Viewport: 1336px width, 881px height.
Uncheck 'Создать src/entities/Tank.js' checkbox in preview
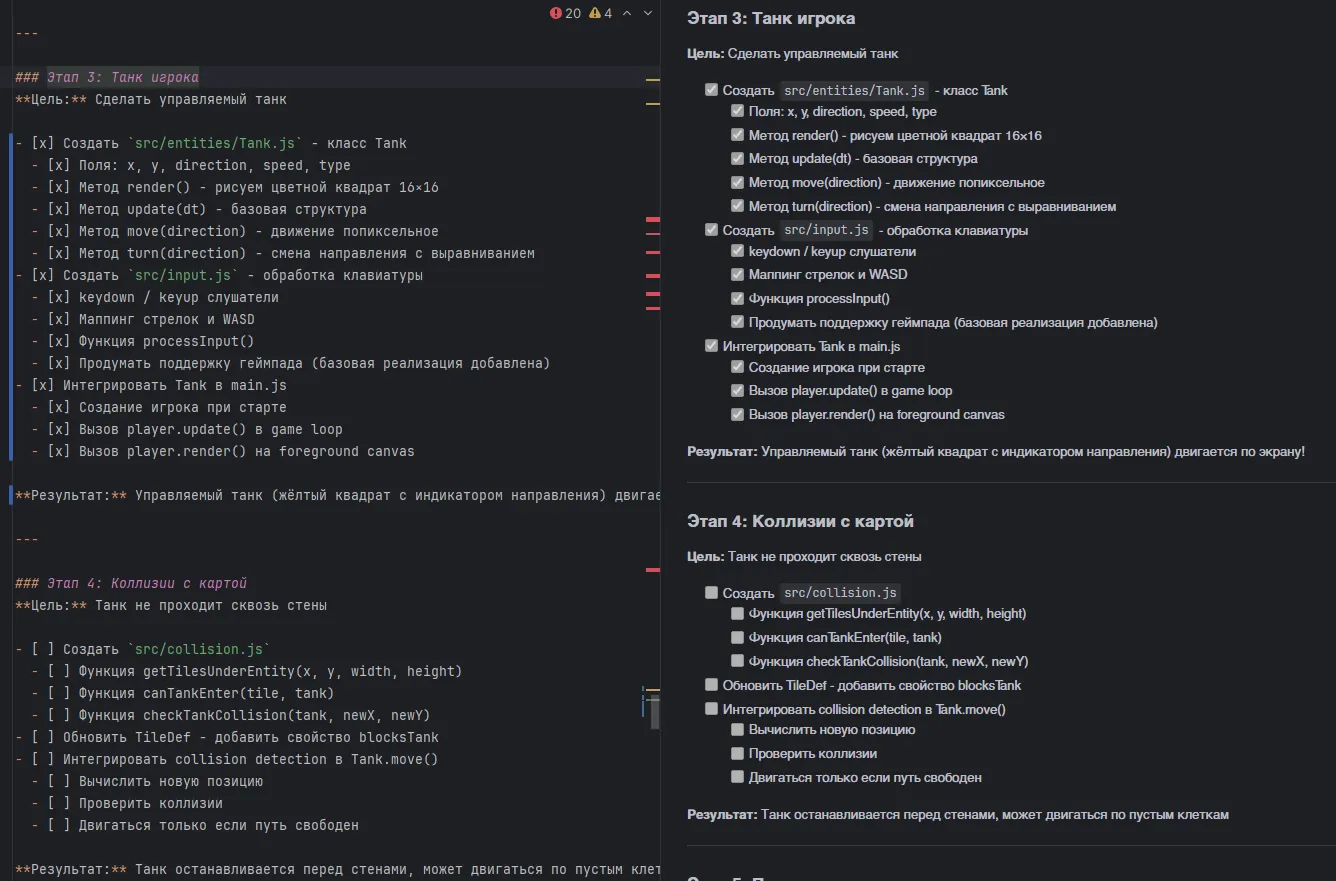(x=712, y=90)
